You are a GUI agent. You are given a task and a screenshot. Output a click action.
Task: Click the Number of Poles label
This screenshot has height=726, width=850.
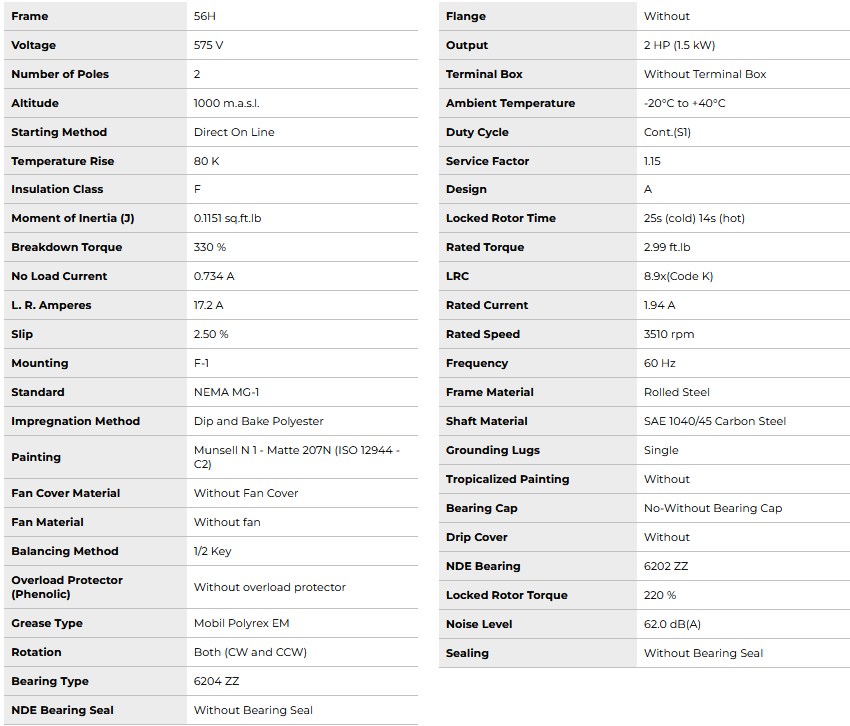pyautogui.click(x=60, y=75)
